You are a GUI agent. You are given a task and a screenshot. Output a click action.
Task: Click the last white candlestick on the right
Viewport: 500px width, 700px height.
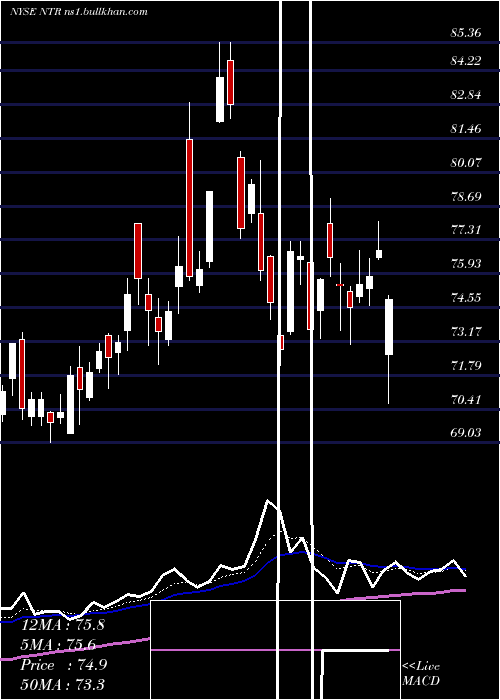(x=389, y=327)
